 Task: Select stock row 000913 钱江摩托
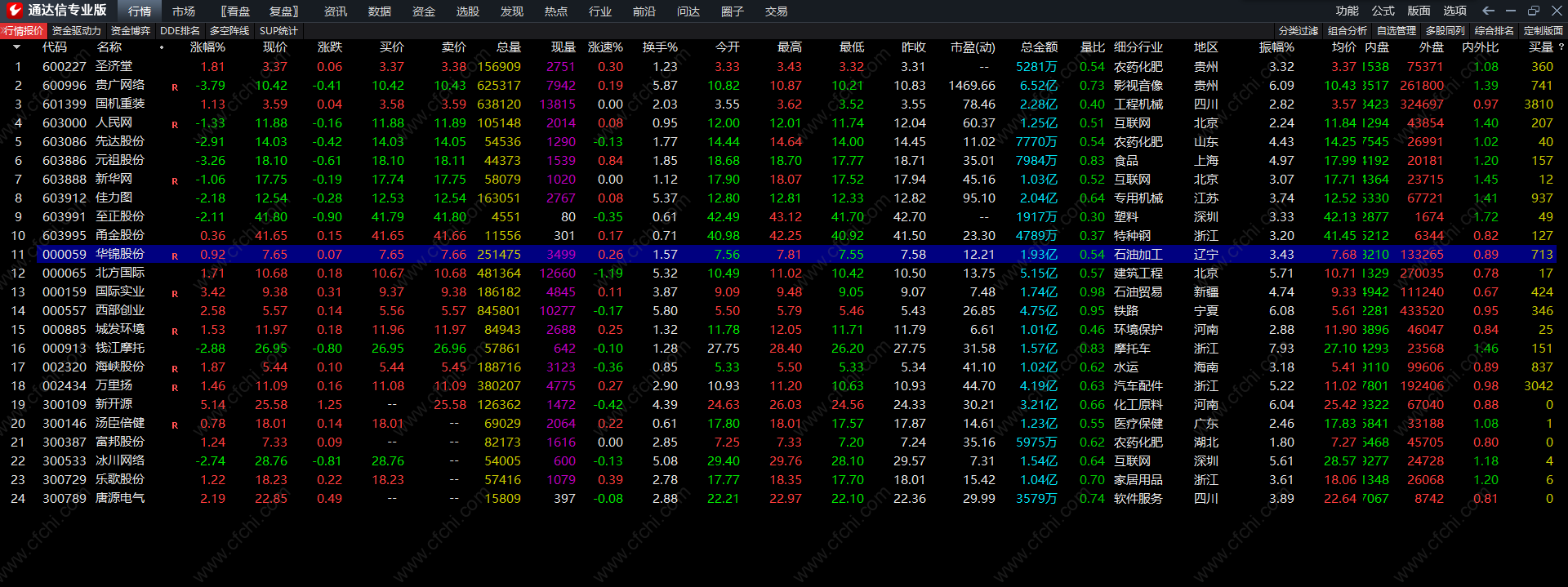pyautogui.click(x=780, y=348)
